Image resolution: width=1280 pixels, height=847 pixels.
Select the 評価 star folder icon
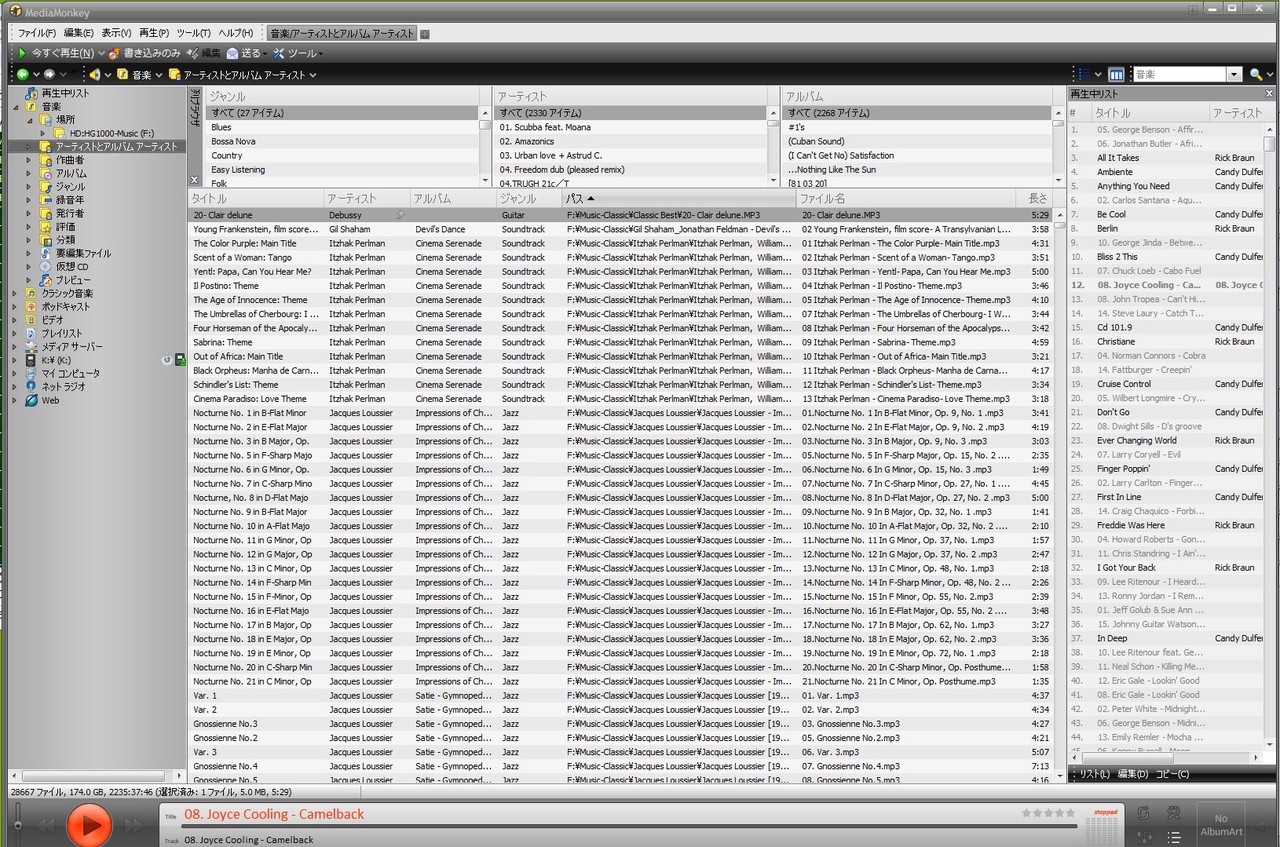[x=47, y=227]
